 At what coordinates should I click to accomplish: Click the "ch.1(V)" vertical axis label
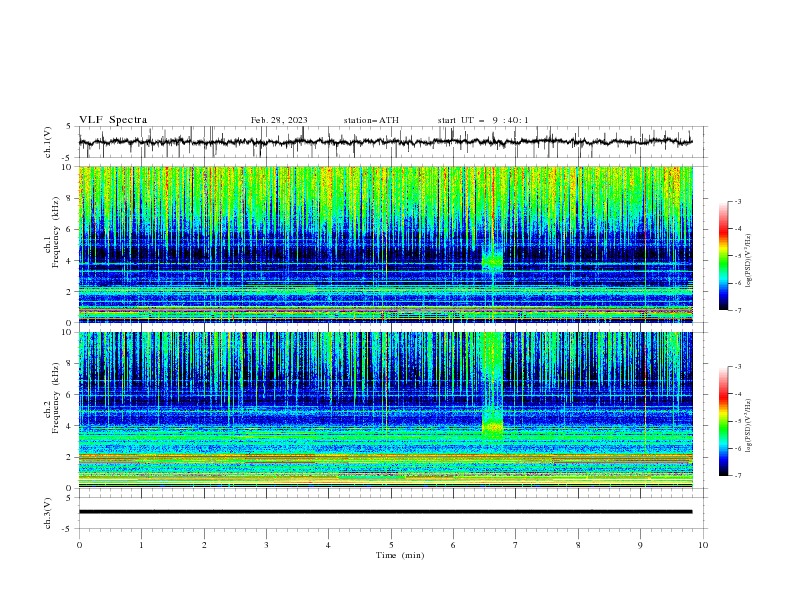(x=48, y=142)
